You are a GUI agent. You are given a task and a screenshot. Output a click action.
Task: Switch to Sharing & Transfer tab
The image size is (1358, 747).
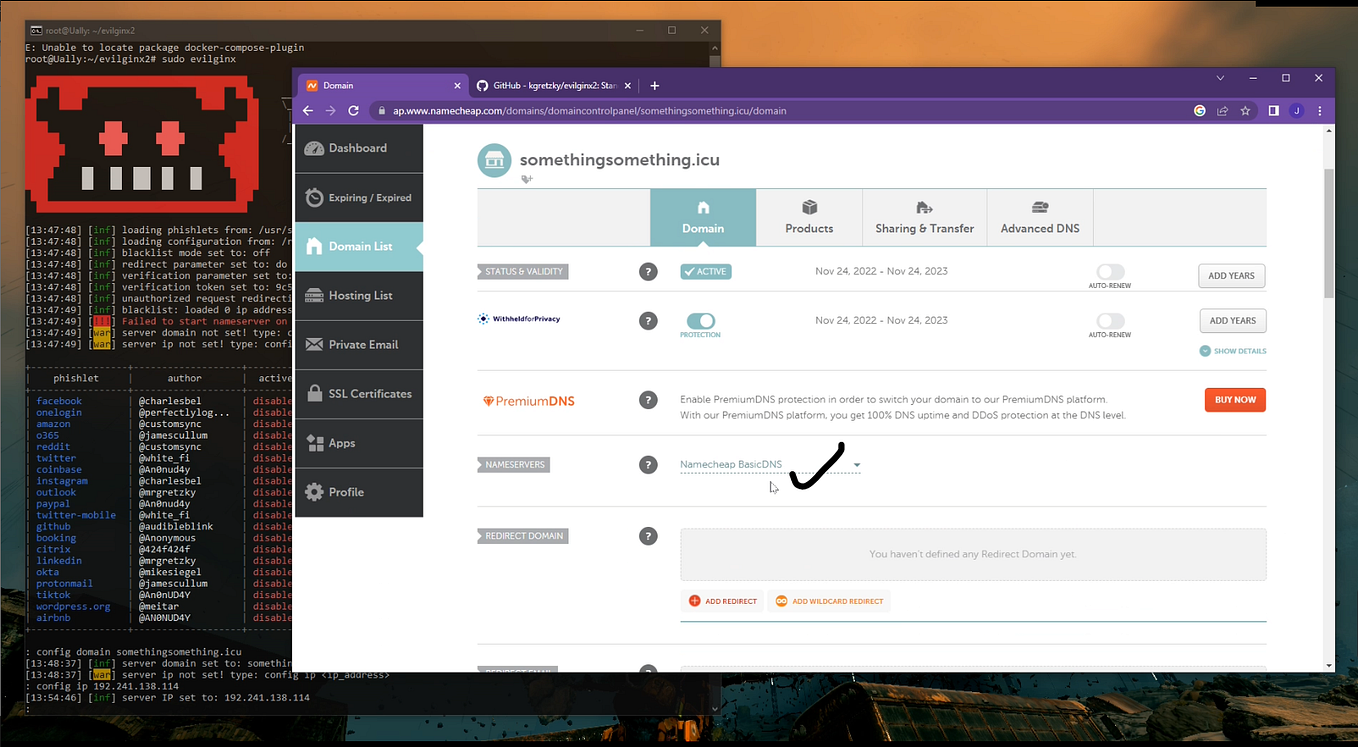coord(924,217)
